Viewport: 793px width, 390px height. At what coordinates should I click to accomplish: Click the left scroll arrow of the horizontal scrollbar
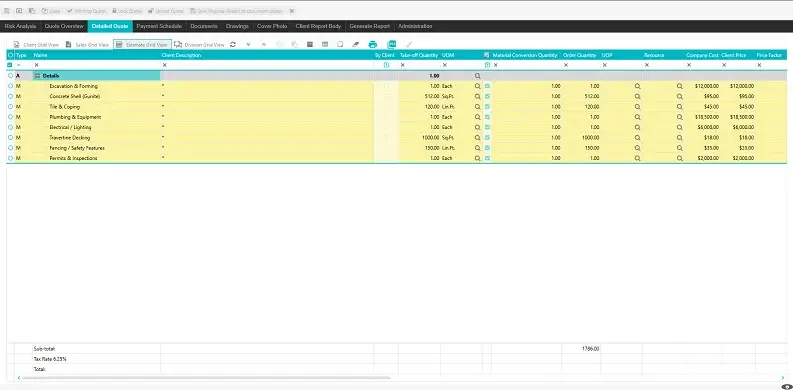click(19, 378)
